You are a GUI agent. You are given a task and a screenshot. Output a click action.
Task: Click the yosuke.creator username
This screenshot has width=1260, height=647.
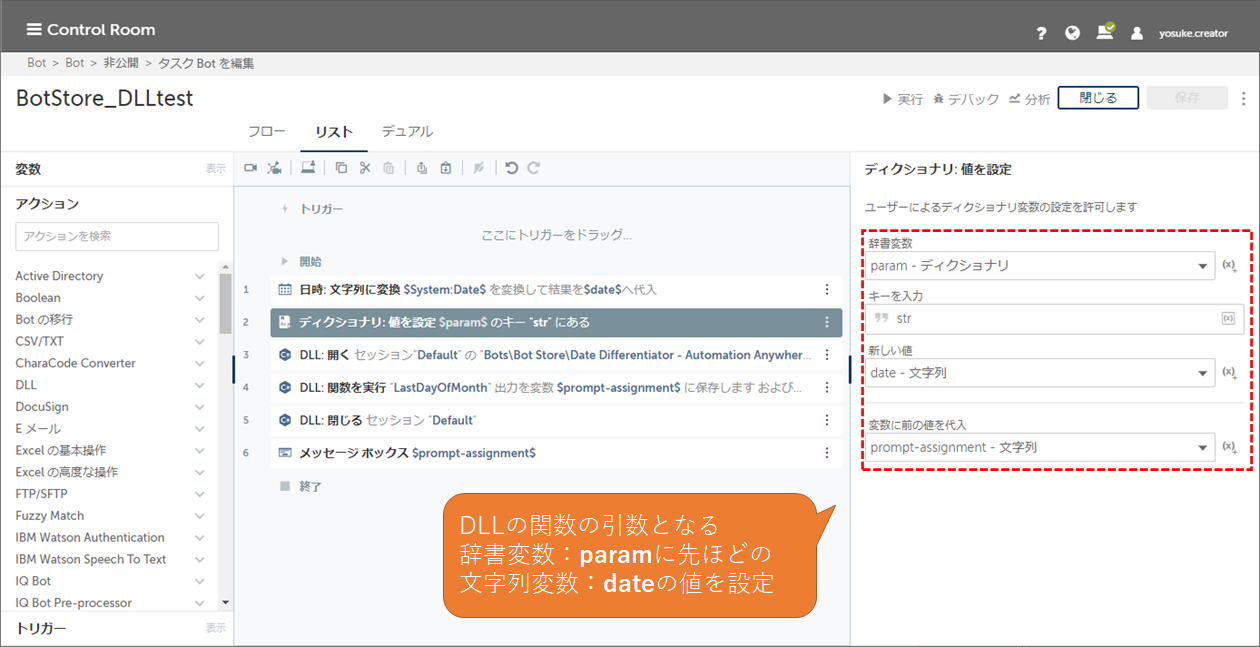coord(1193,33)
